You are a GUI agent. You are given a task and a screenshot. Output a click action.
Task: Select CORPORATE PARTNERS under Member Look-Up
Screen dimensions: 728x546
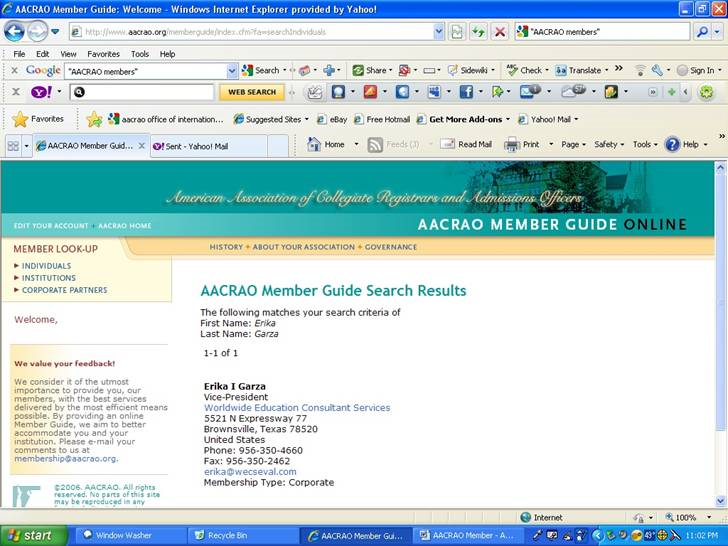(x=65, y=290)
